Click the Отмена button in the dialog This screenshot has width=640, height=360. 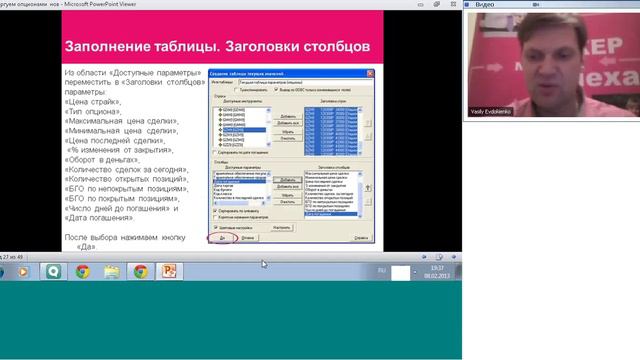(x=247, y=238)
